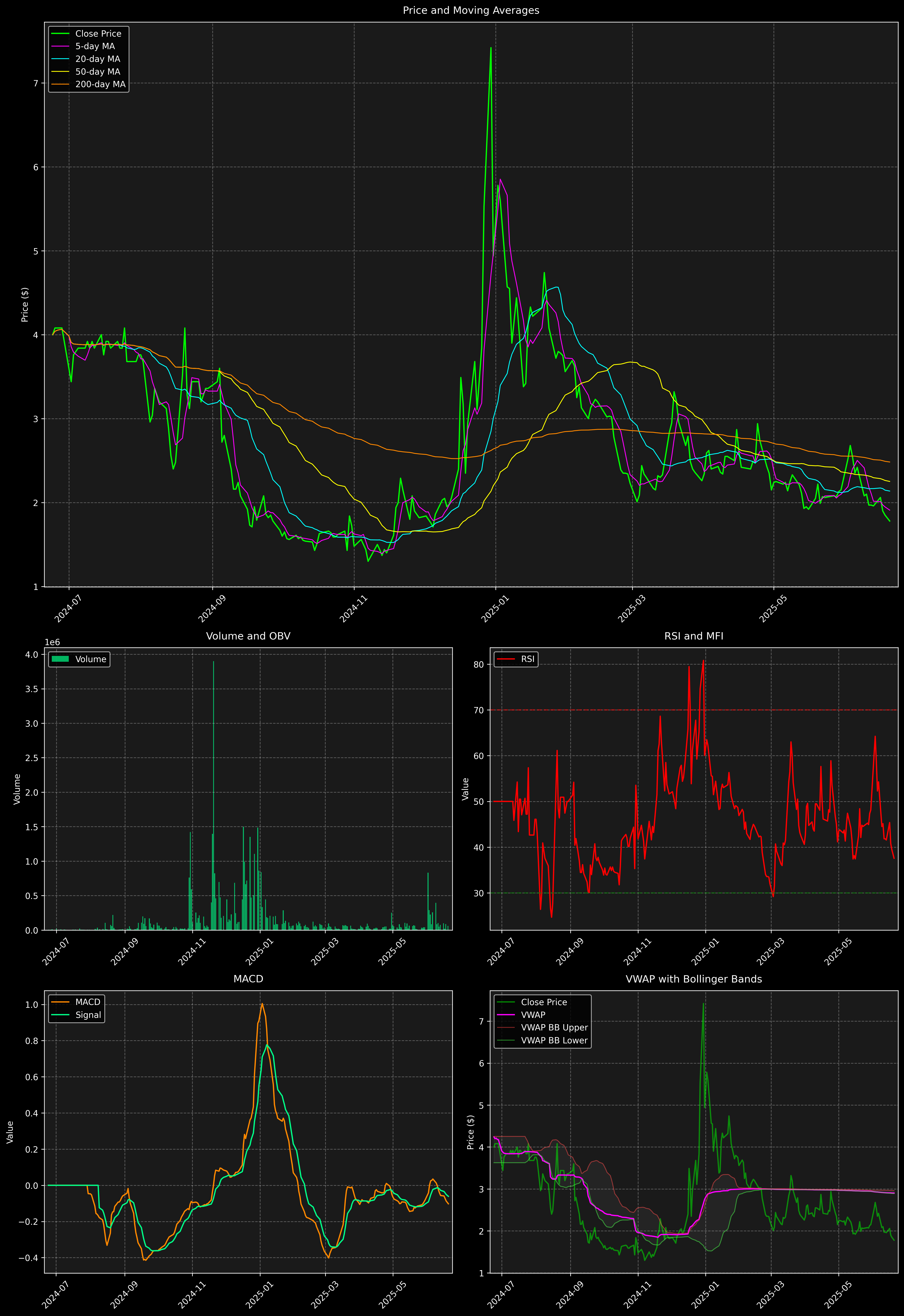This screenshot has height=1316, width=904.
Task: Click the yellow line sample beside '50-day MA'
Action: pos(60,72)
